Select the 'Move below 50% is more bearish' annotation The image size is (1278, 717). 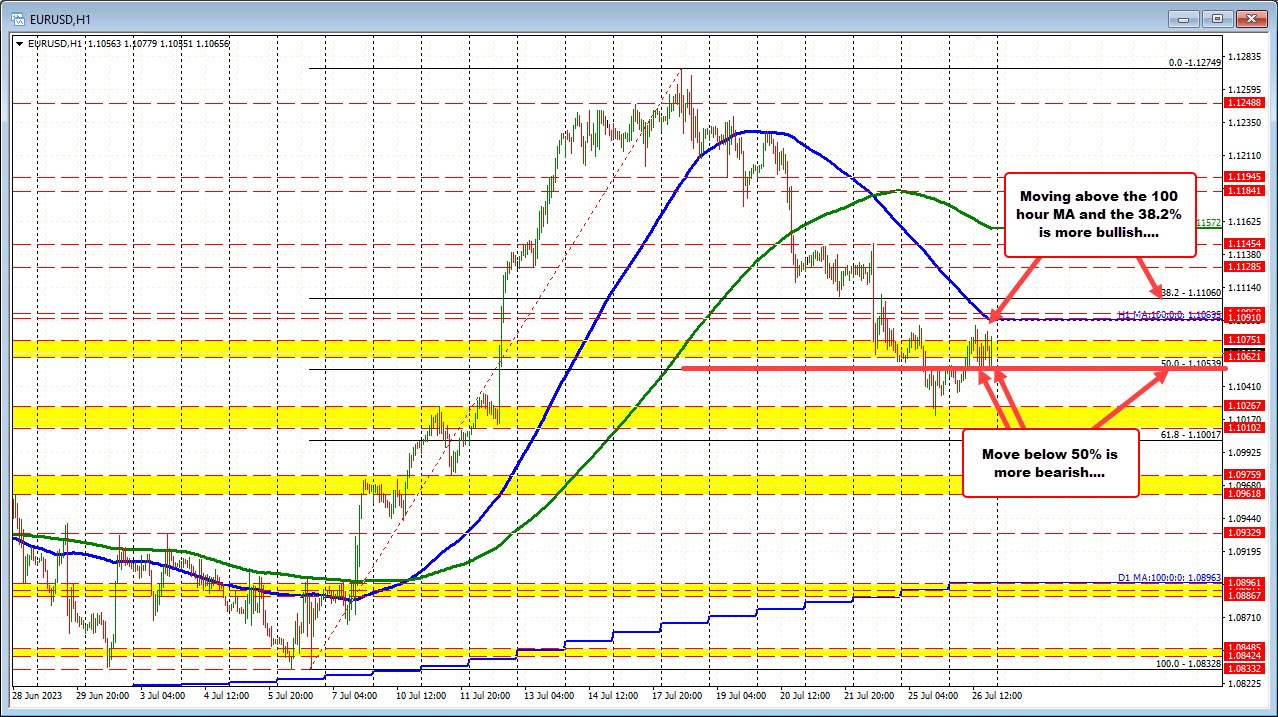(x=1049, y=463)
